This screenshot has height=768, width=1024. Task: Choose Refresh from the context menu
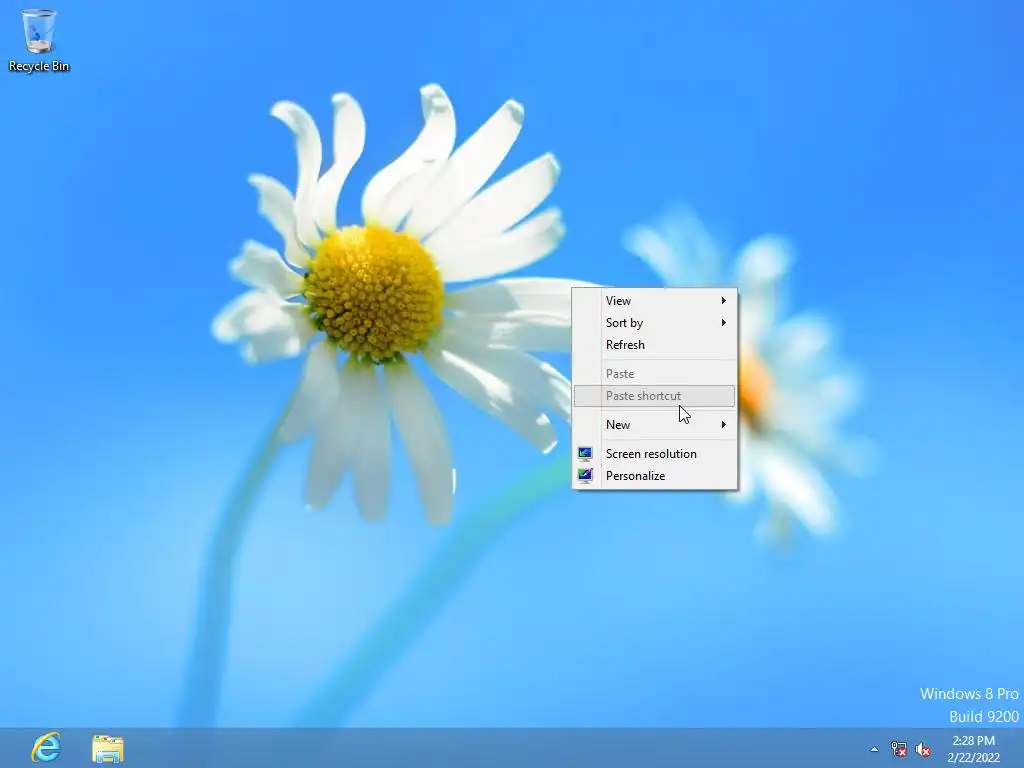(654, 345)
